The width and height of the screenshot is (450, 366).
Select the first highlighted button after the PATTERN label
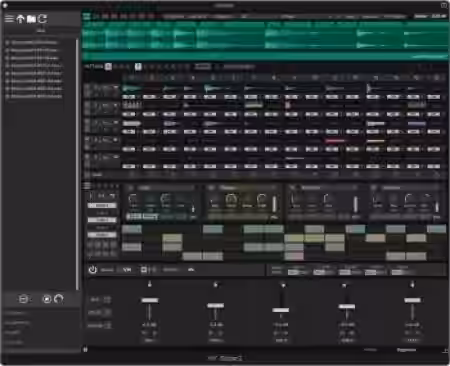click(108, 66)
